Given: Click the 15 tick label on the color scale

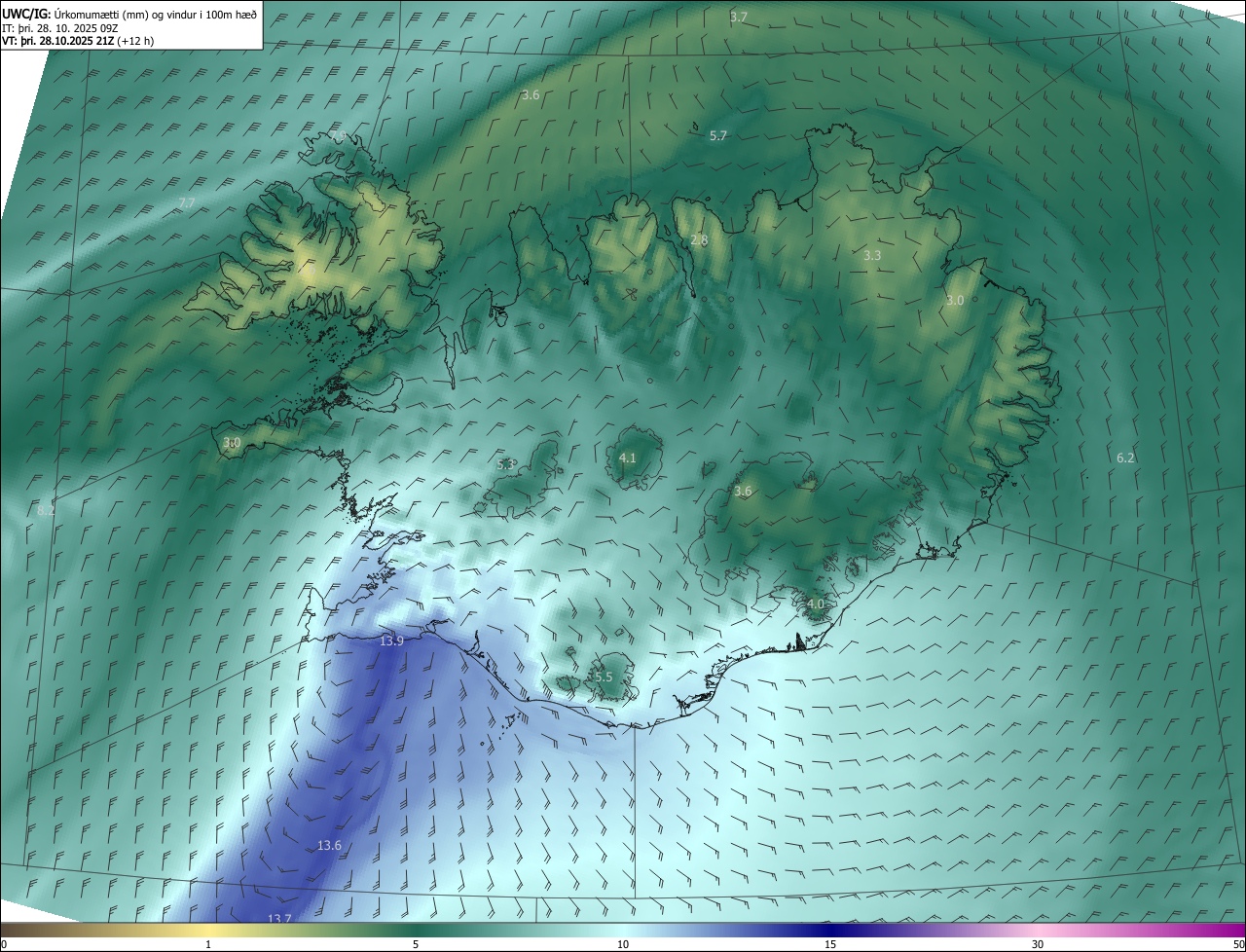Looking at the screenshot, I should pyautogui.click(x=830, y=944).
